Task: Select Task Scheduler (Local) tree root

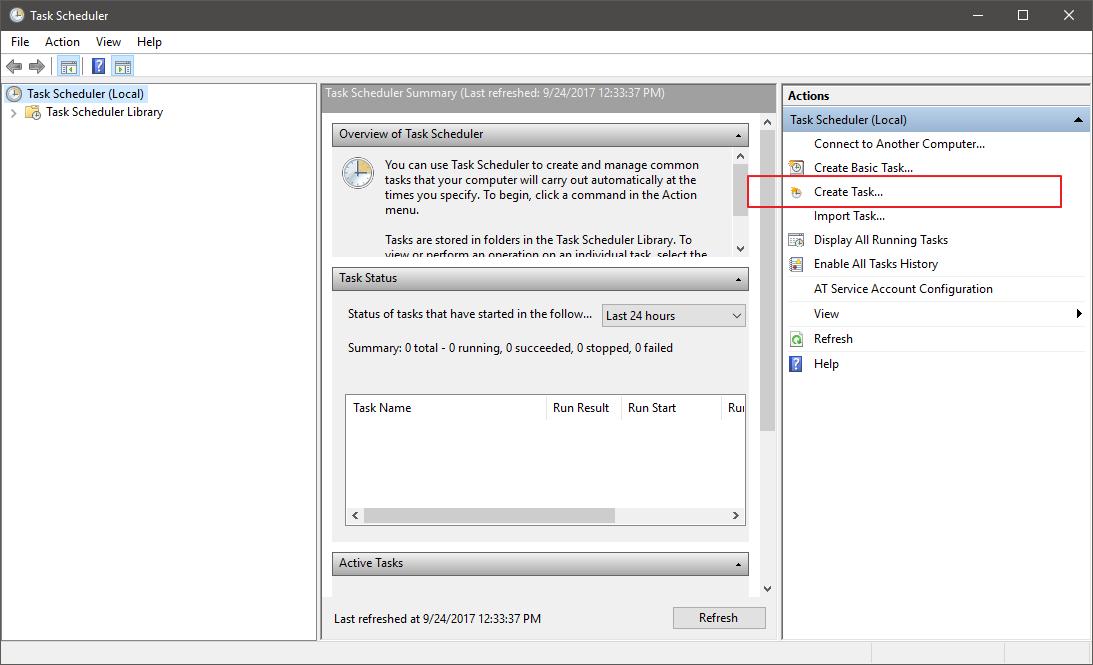Action: [x=85, y=93]
